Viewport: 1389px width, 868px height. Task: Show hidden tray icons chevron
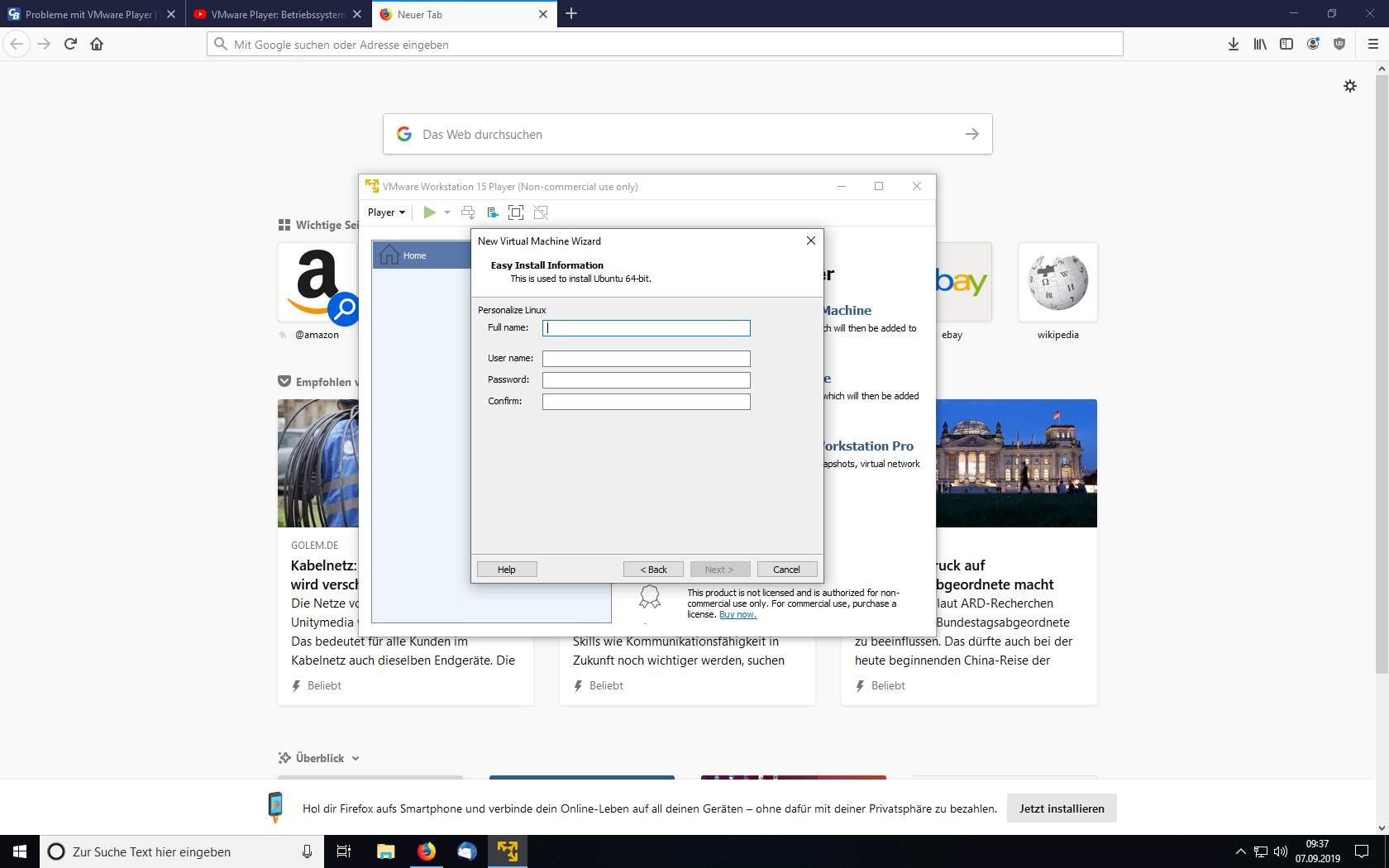pyautogui.click(x=1240, y=851)
